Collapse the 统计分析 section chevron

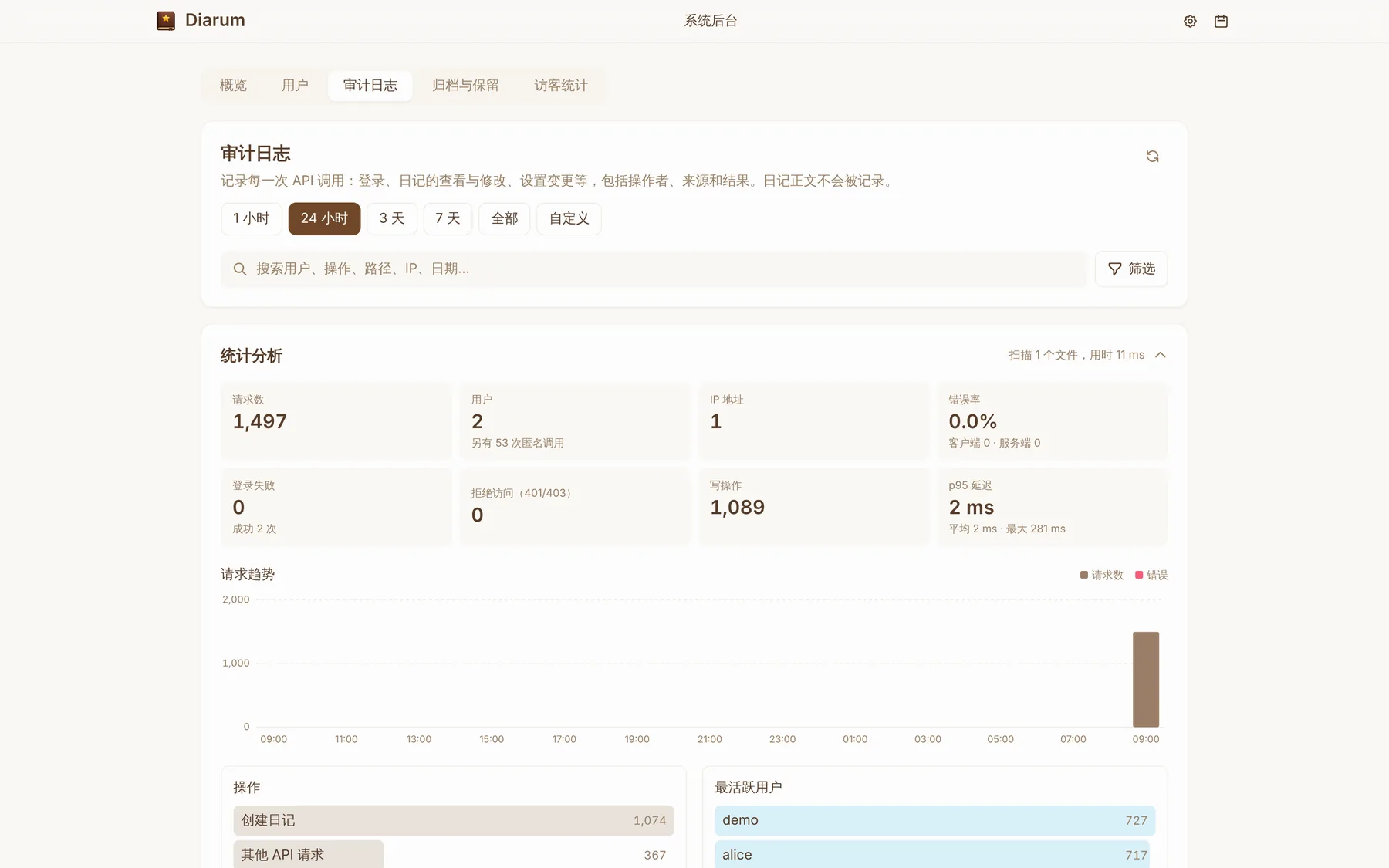[x=1160, y=355]
